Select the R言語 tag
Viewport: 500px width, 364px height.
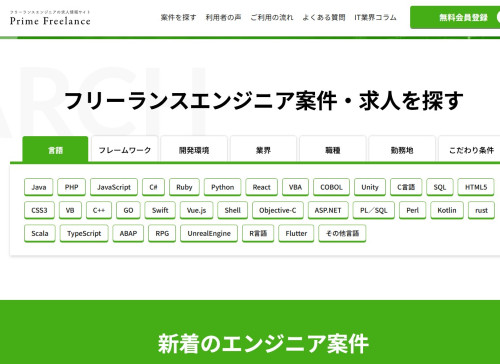point(258,233)
